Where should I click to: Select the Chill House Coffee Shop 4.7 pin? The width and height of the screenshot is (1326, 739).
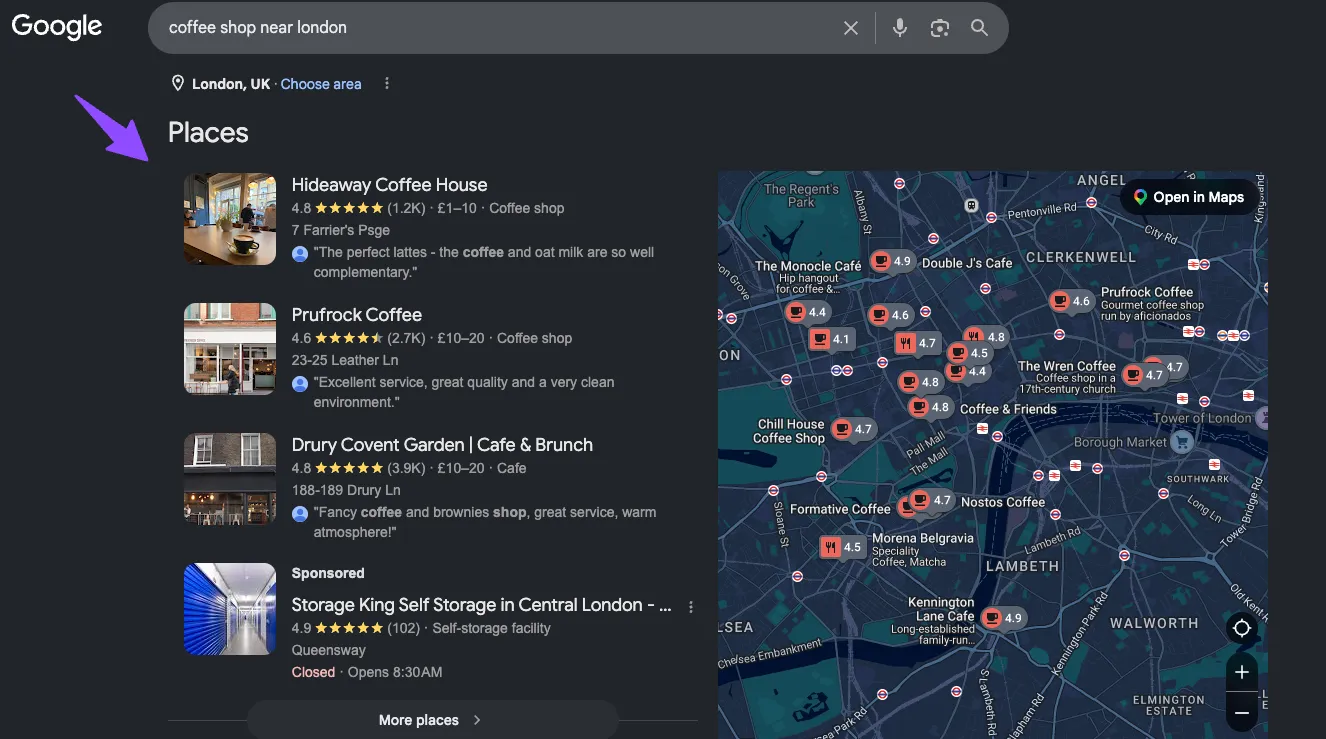click(x=852, y=430)
